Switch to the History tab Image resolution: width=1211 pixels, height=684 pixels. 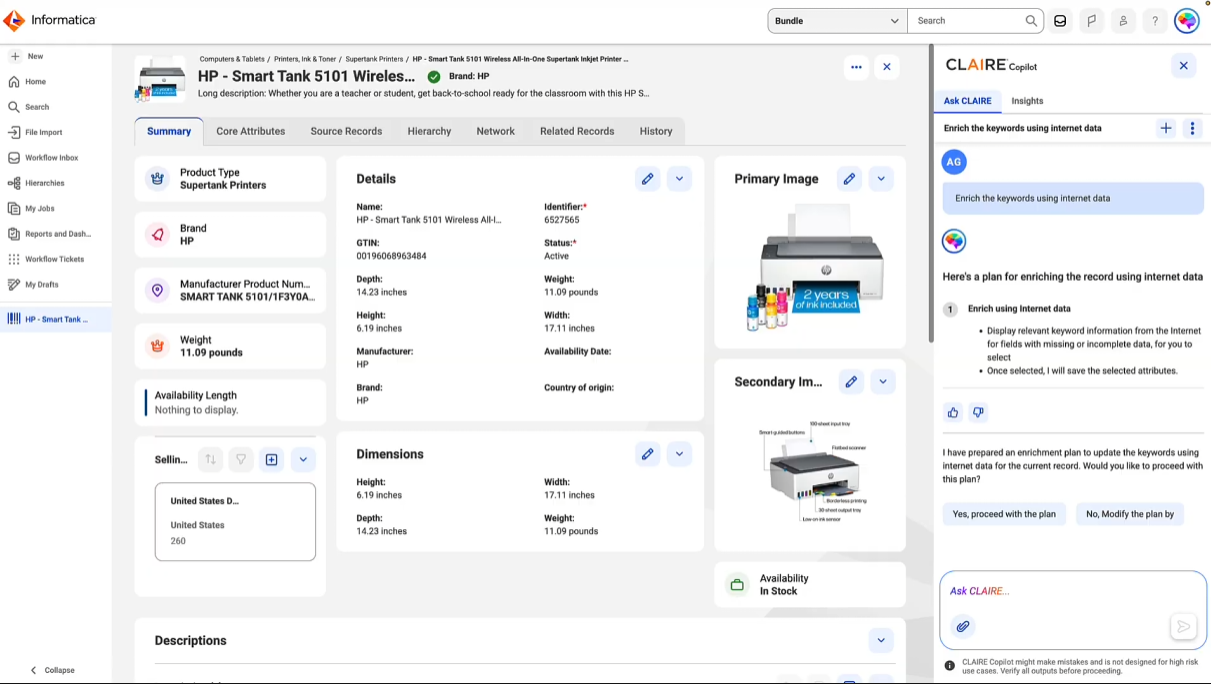click(x=656, y=131)
